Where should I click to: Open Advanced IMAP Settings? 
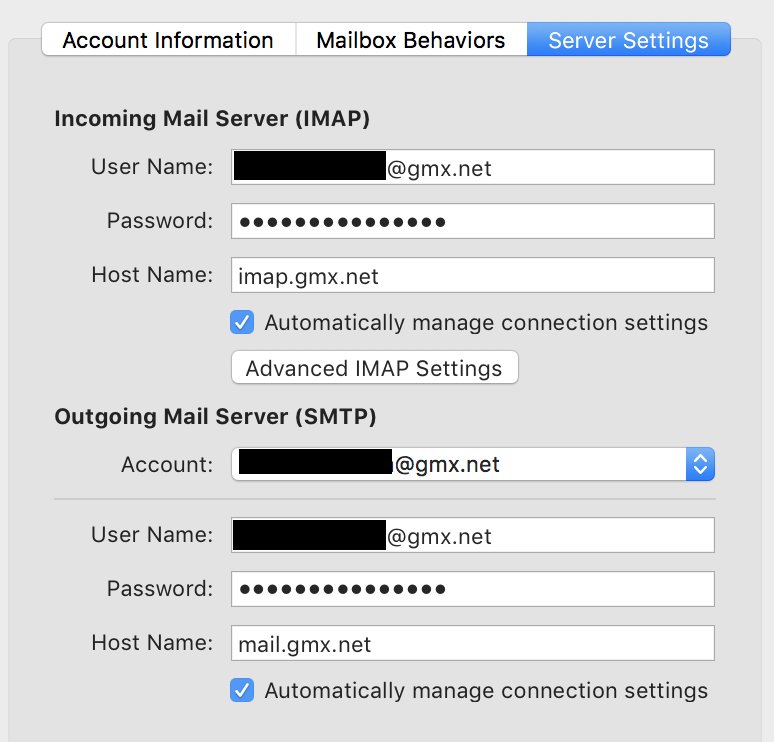pos(375,367)
